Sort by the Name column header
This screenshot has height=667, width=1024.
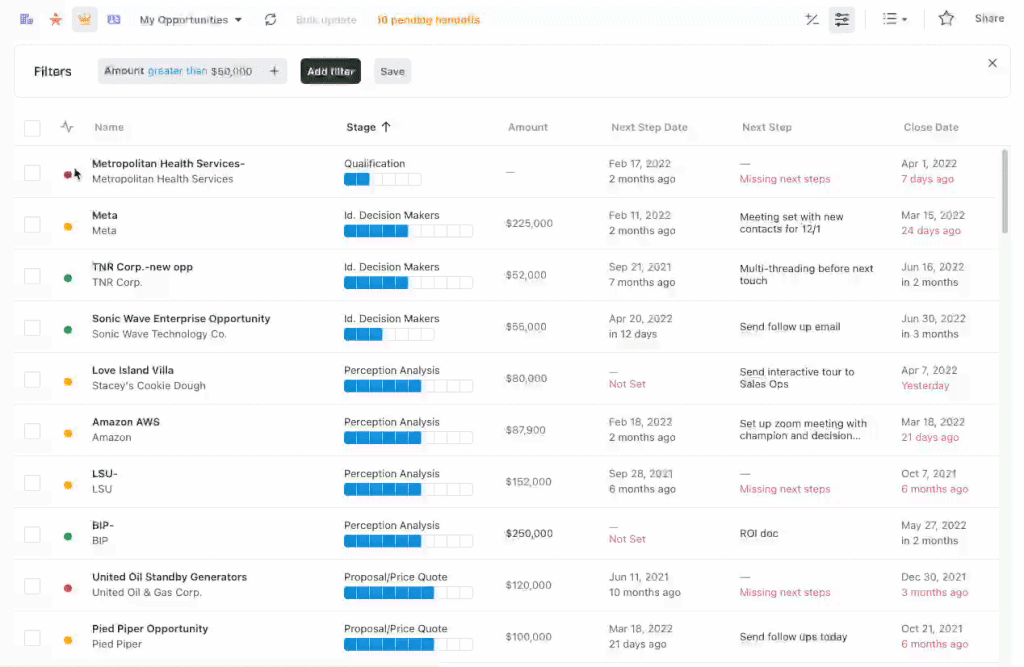coord(109,127)
